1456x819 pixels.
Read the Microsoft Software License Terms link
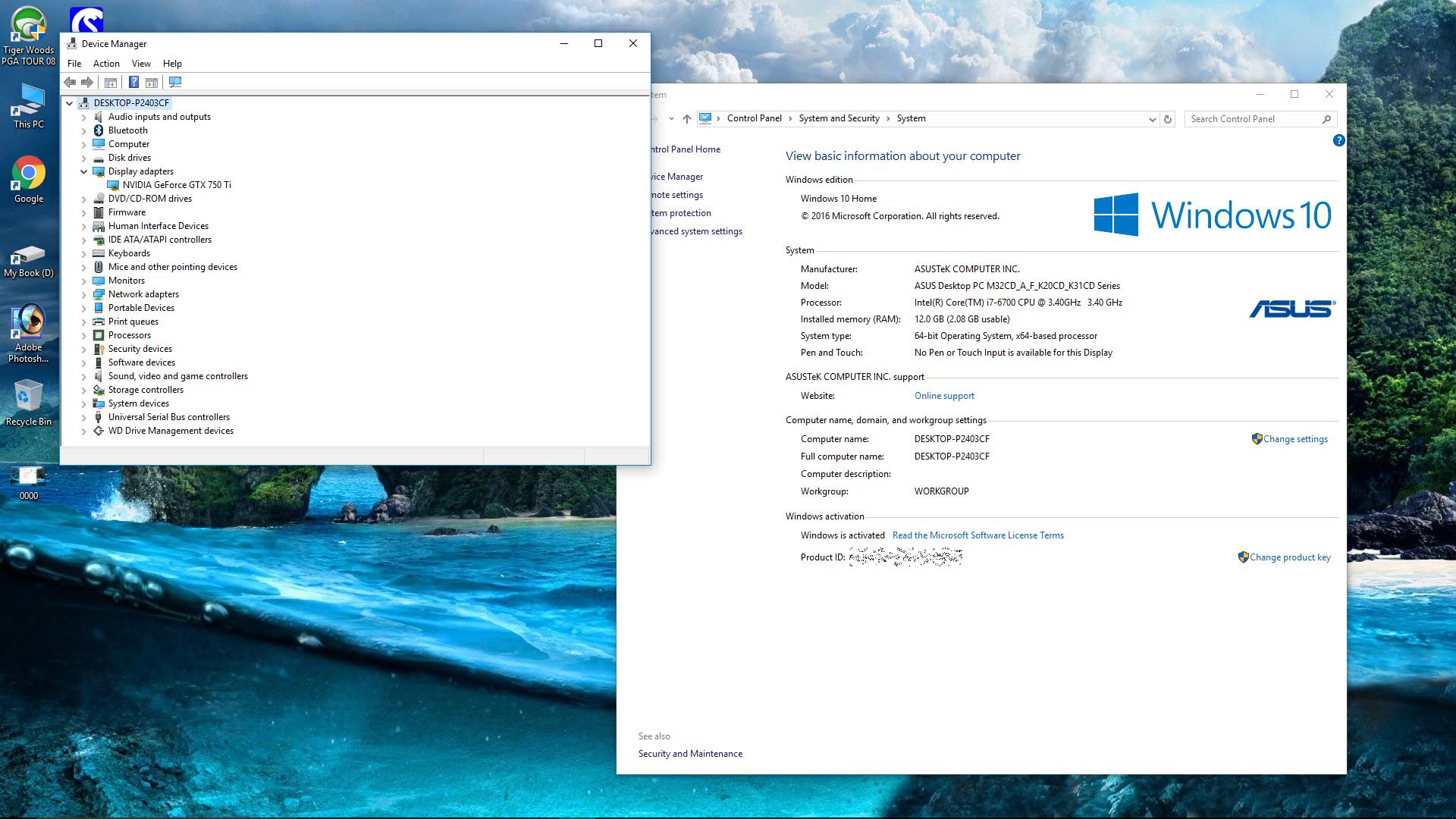click(x=977, y=535)
